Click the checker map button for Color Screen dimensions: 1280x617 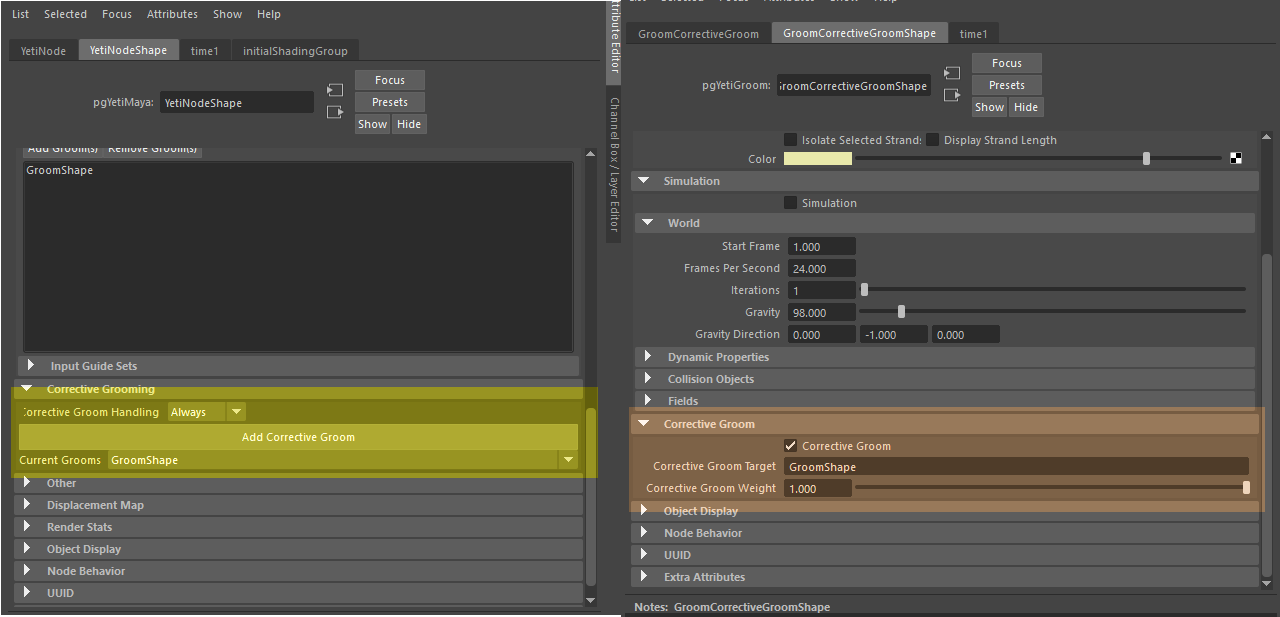pos(1236,159)
